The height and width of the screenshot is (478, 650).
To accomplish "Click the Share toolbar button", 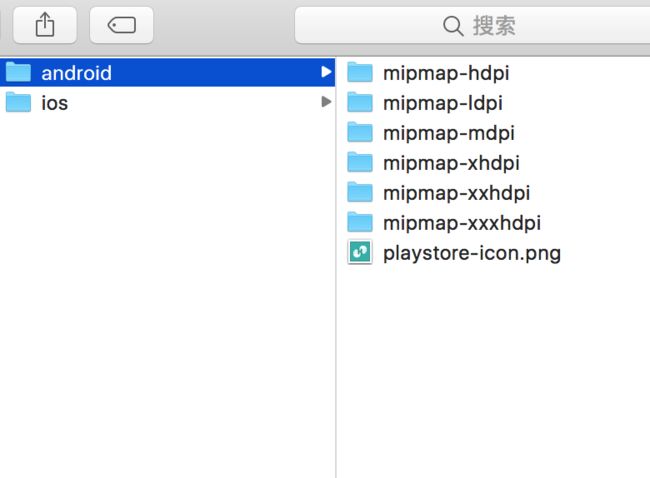I will [45, 25].
